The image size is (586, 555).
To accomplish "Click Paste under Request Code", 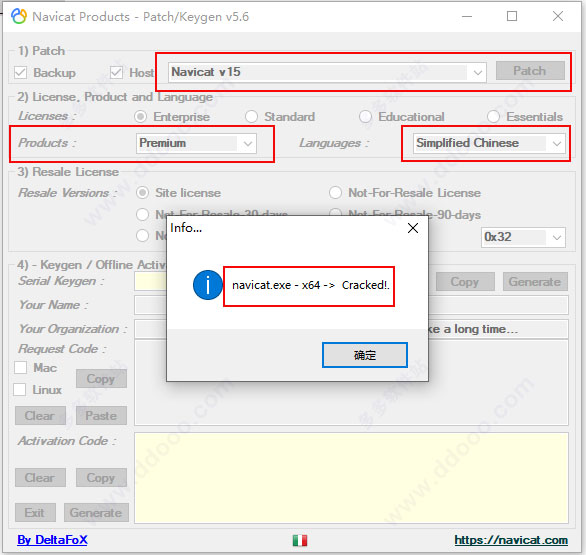I will tap(101, 416).
